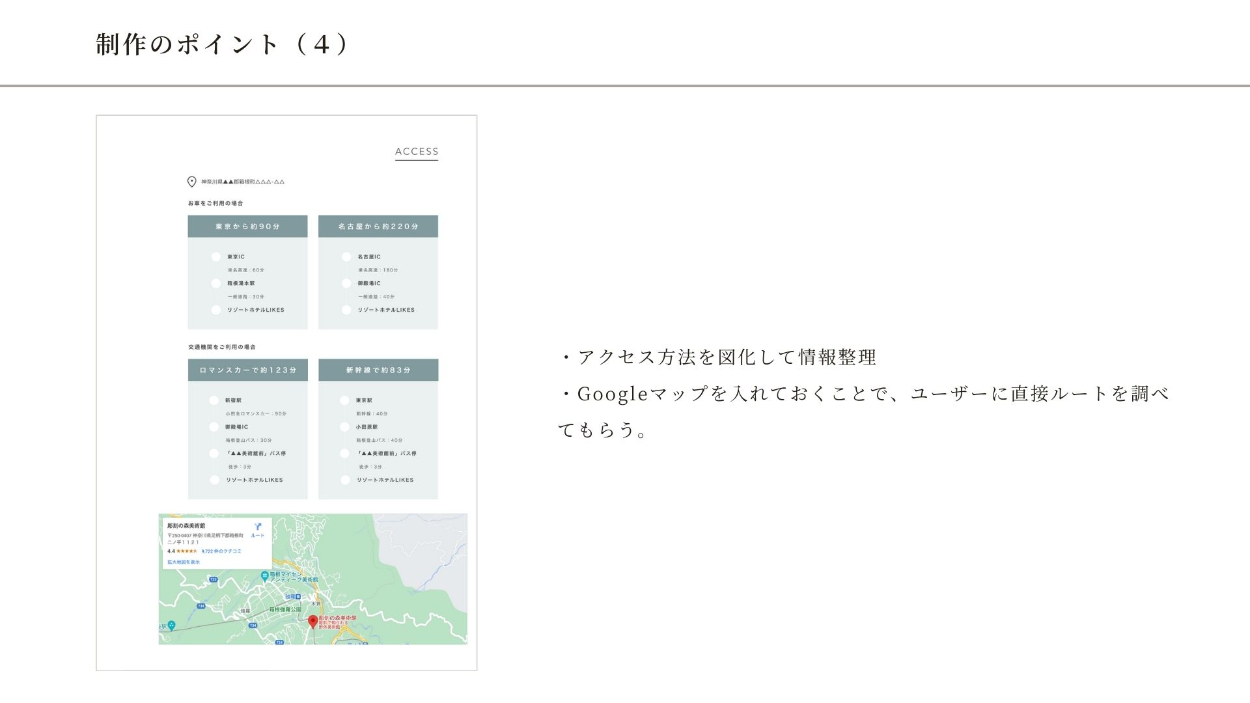1250x703 pixels.
Task: Select the 東京IC step circle
Action: tap(216, 257)
